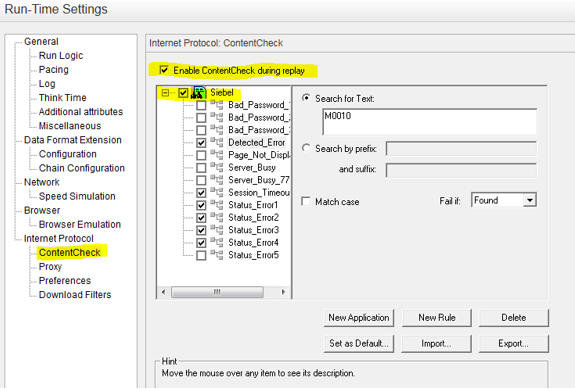
Task: Select Chain Configuration node
Action: 82,168
